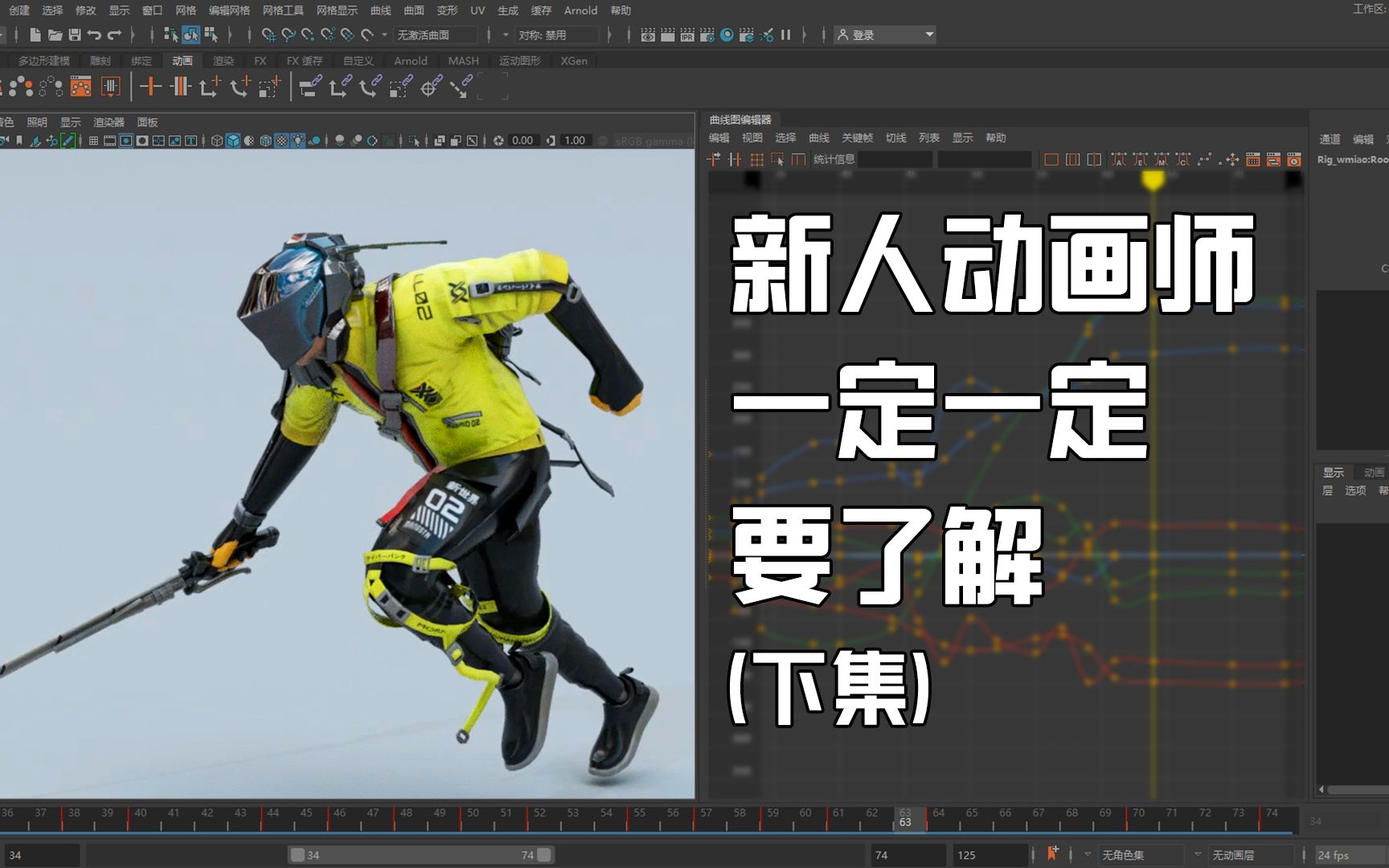Click the Orient Constraint shelf icon
The image size is (1389, 868).
coord(370,87)
